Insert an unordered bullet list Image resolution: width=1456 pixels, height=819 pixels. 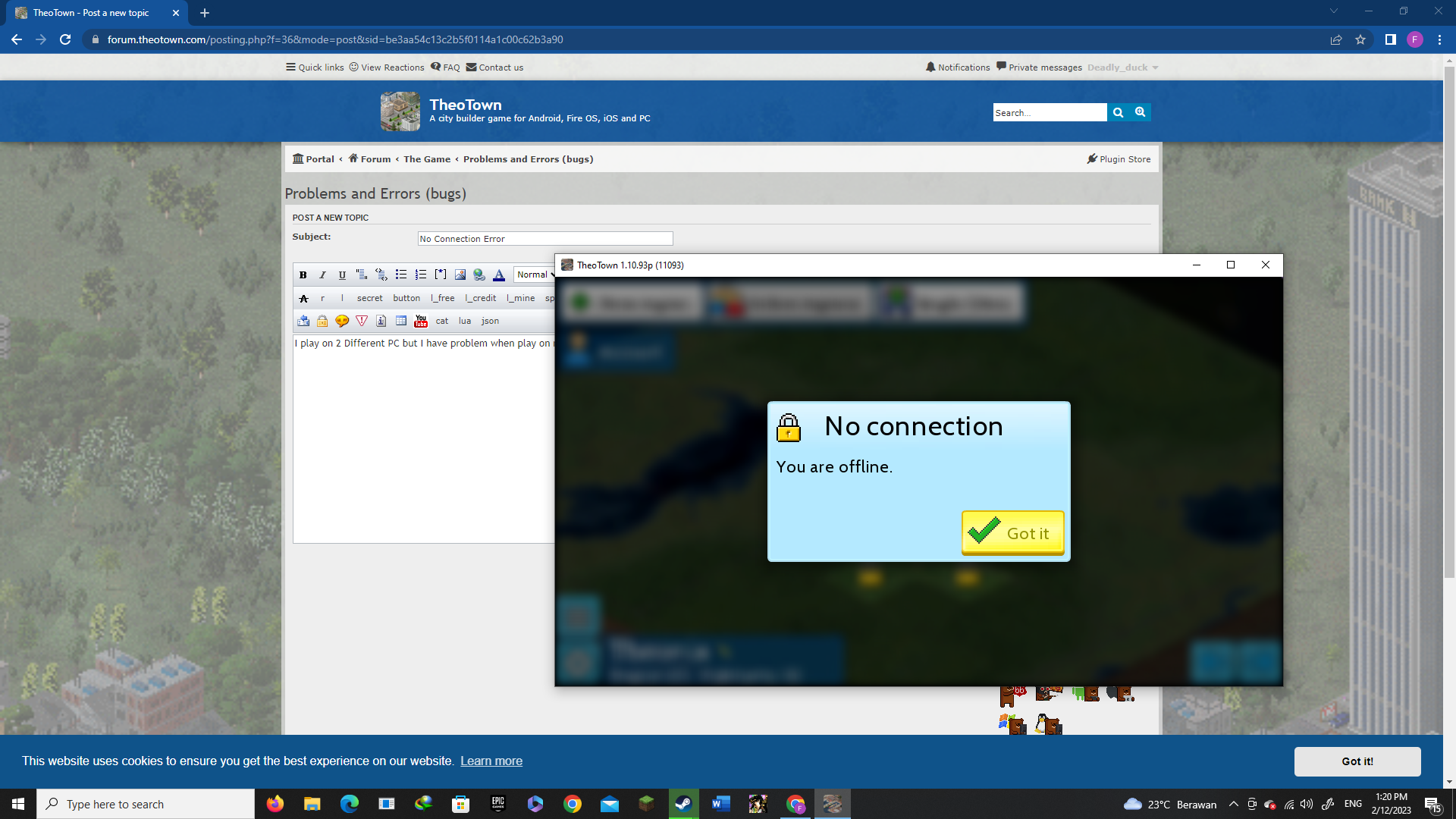401,275
